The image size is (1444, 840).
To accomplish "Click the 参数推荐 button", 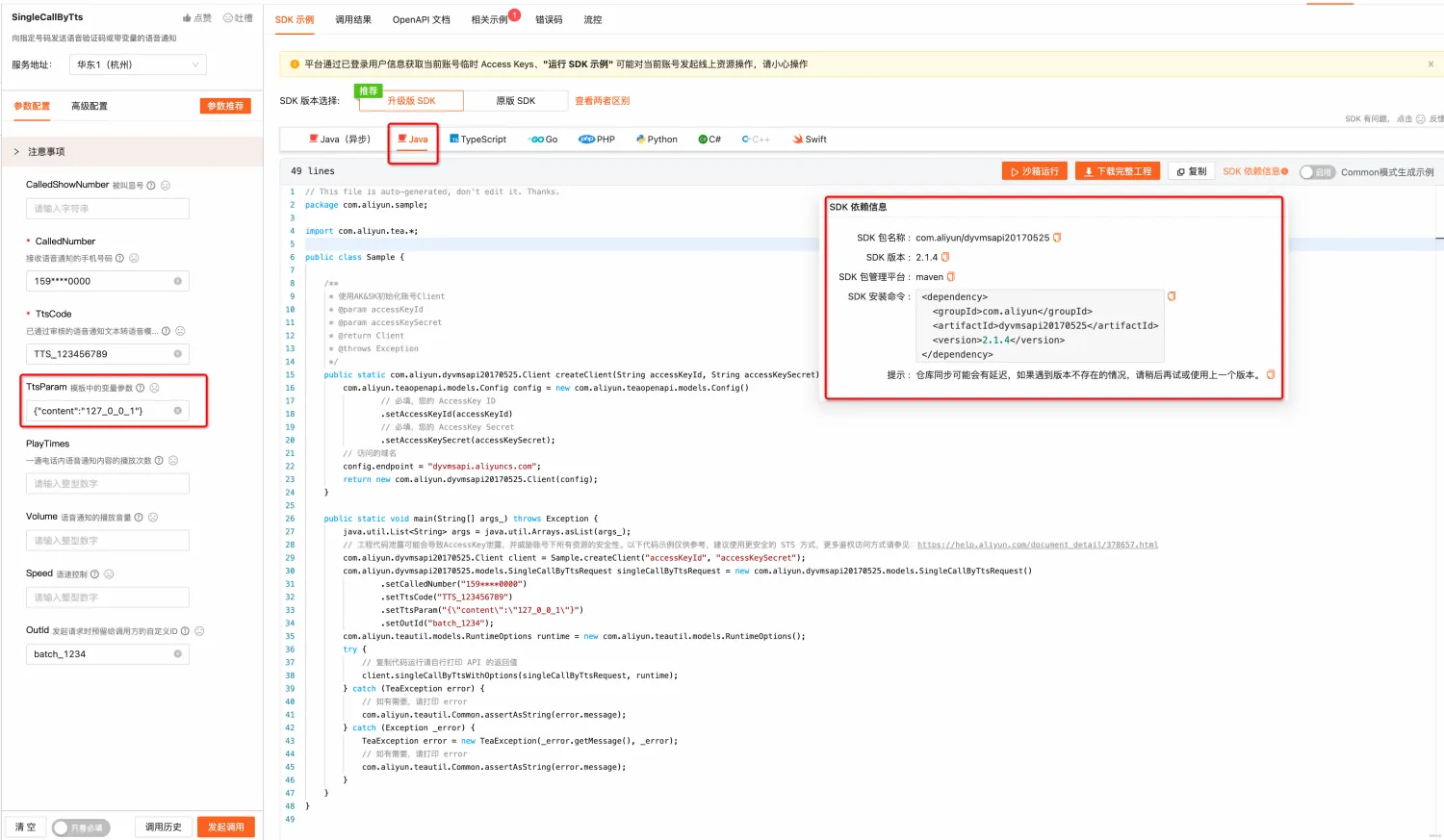I will (226, 106).
